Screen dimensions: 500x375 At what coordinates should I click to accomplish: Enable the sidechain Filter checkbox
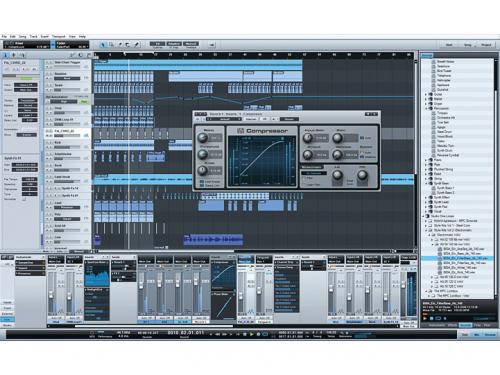[x=305, y=178]
